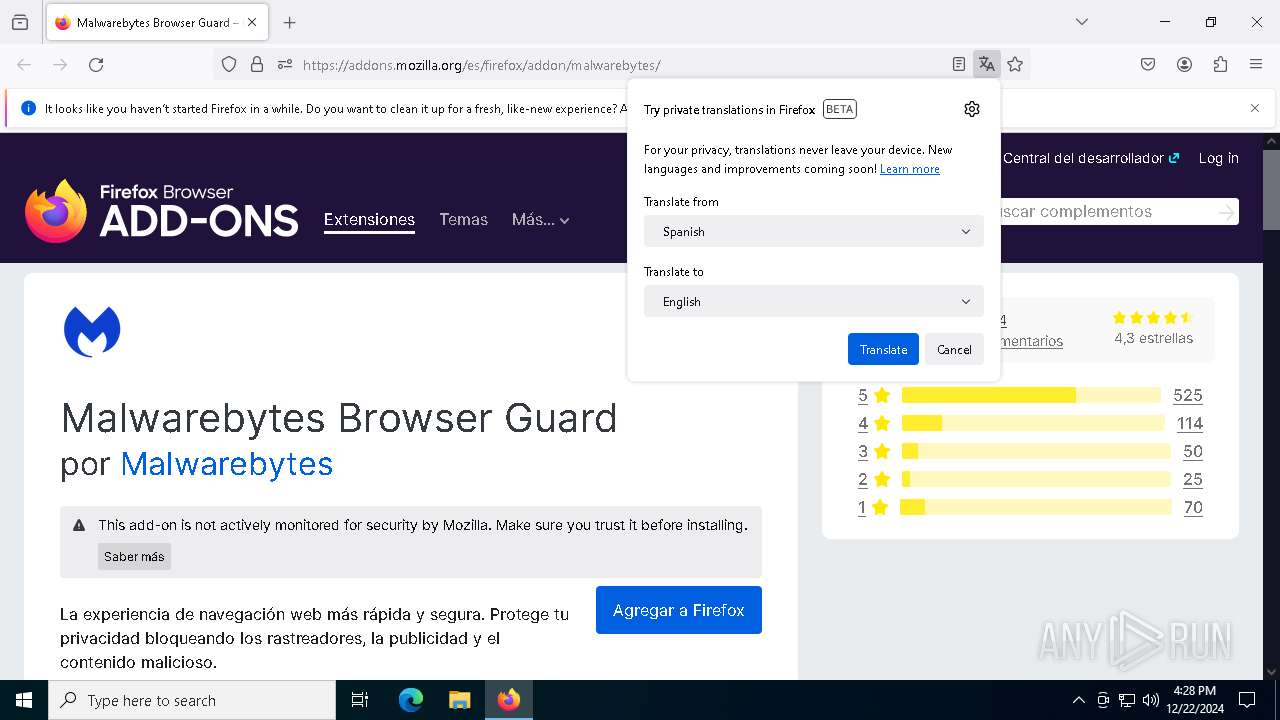Click the translate page icon
Viewport: 1280px width, 720px height.
(x=987, y=65)
